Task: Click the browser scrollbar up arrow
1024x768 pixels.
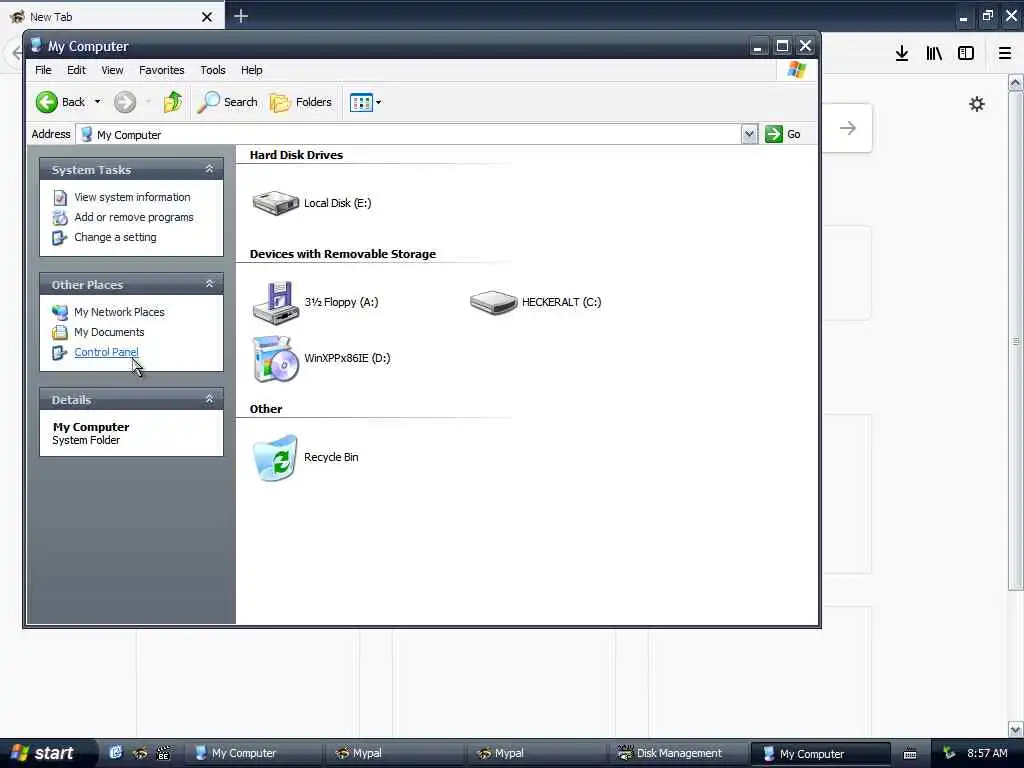Action: pyautogui.click(x=1016, y=83)
